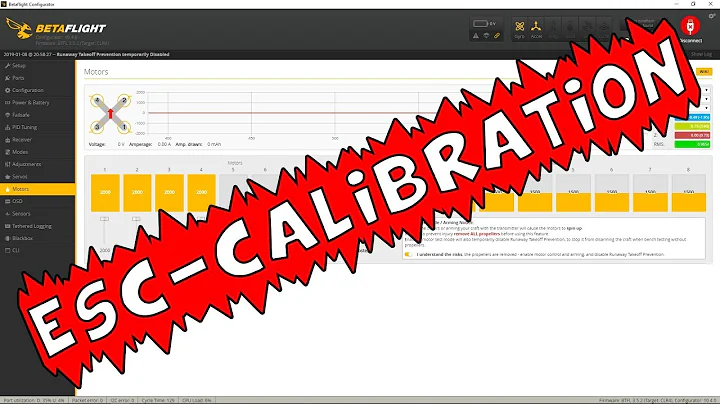
Task: Click the Betaflight bee logo
Action: [x=18, y=28]
